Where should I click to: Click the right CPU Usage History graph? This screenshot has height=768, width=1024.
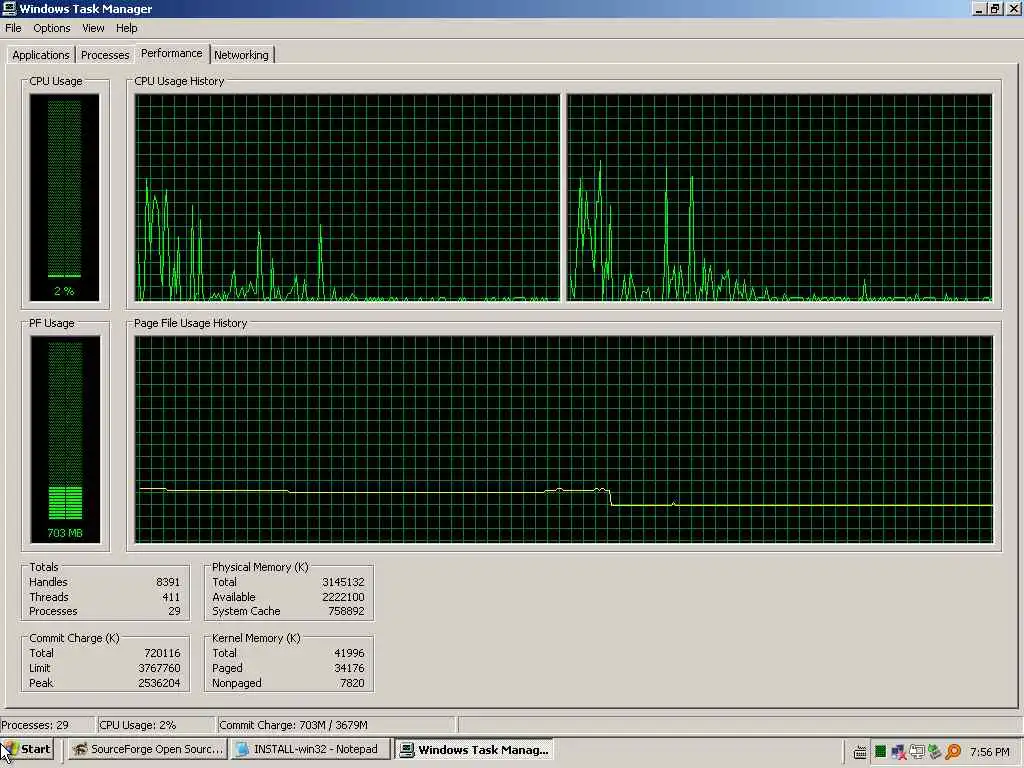click(x=779, y=197)
